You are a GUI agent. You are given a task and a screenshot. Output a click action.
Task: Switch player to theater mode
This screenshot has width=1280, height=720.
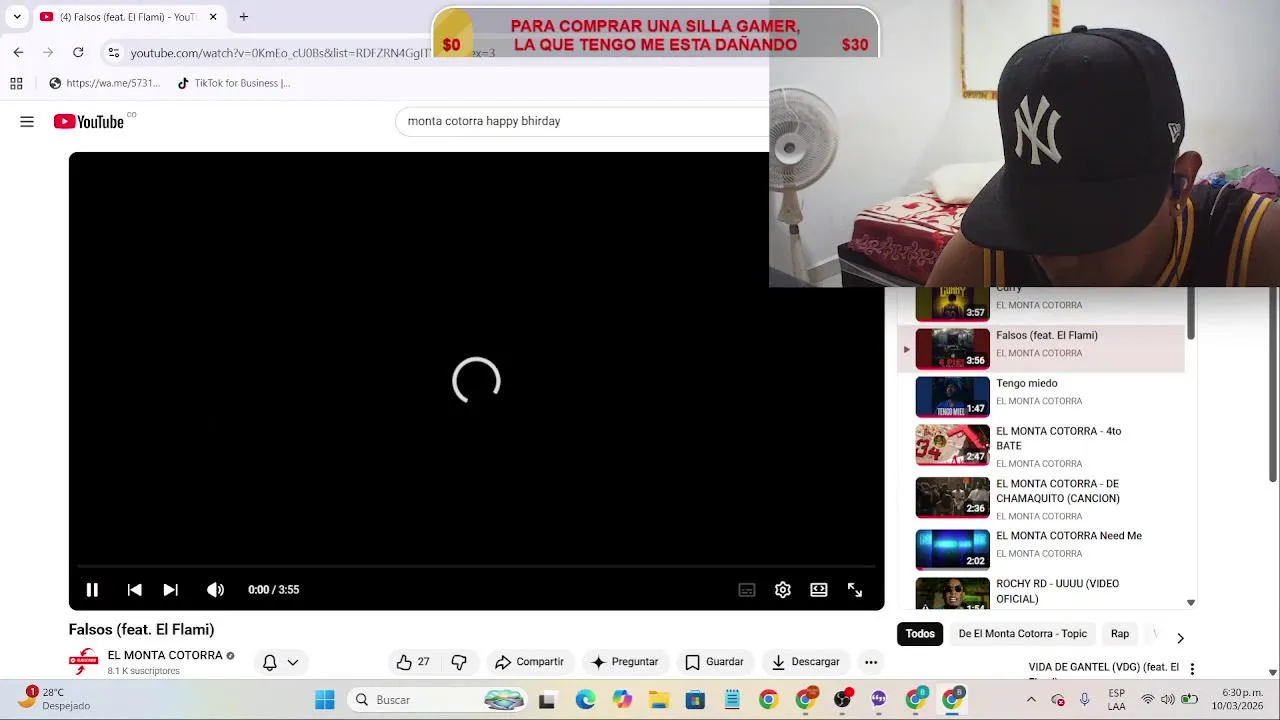819,590
